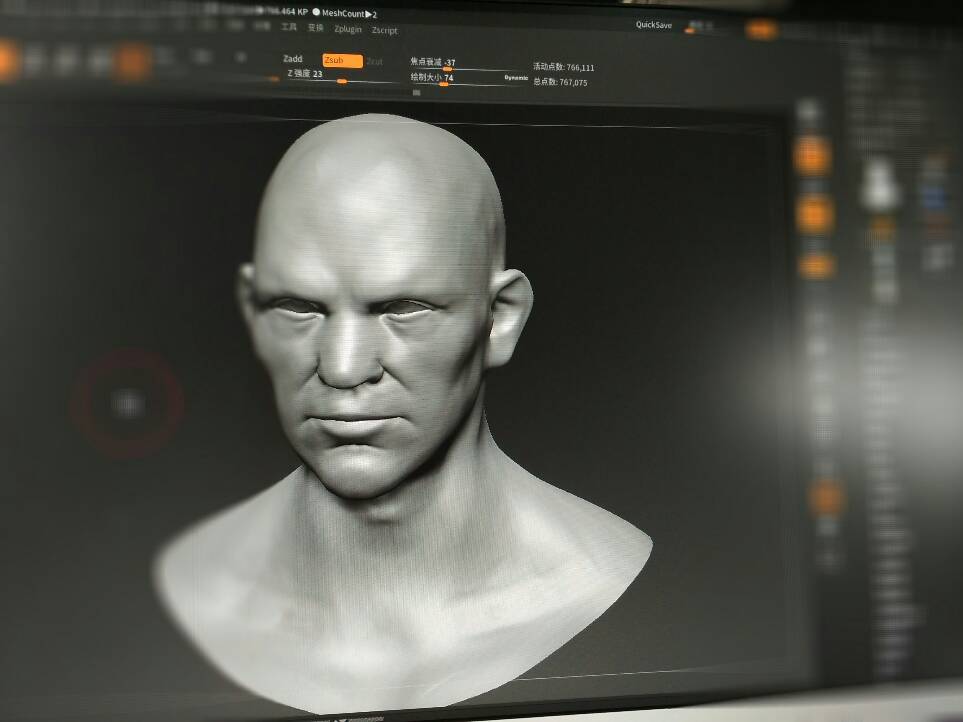Click the MeshCount readout in title bar
The image size is (963, 722).
[345, 13]
